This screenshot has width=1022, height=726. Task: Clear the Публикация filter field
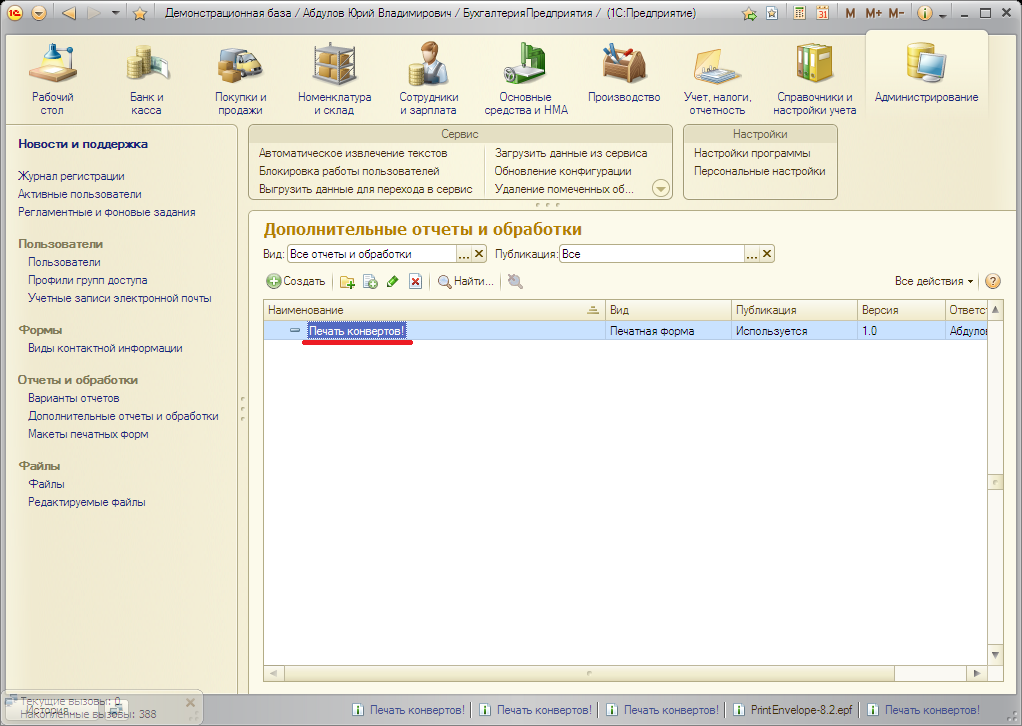(x=767, y=254)
